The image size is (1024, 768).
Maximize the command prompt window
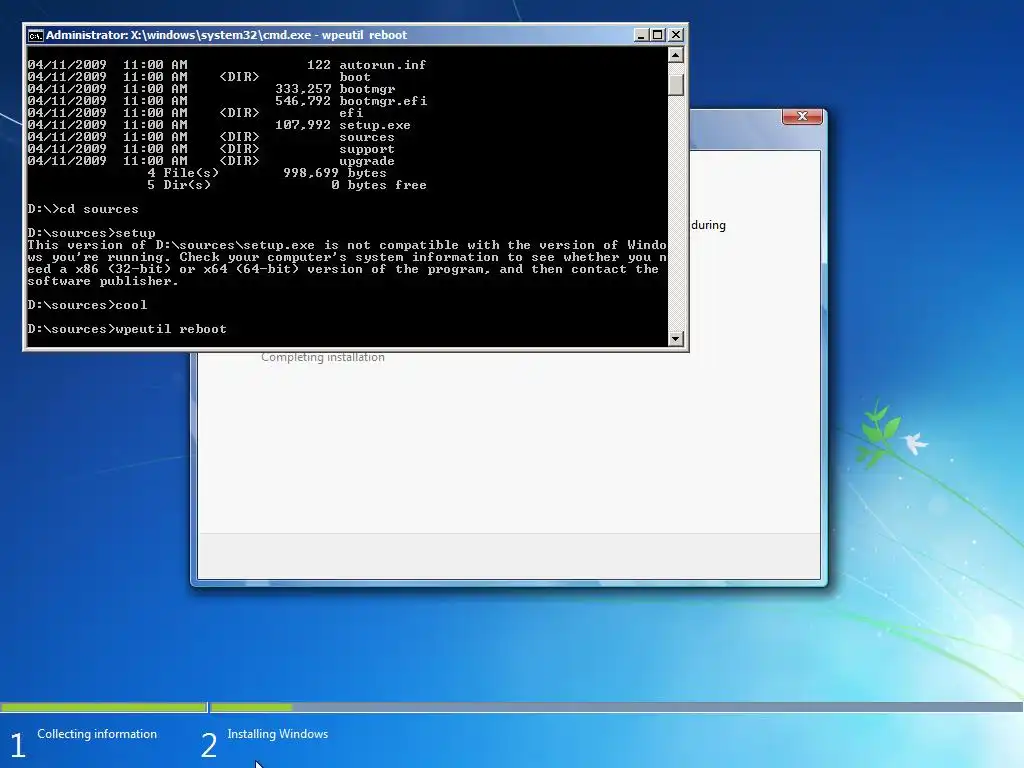[658, 35]
